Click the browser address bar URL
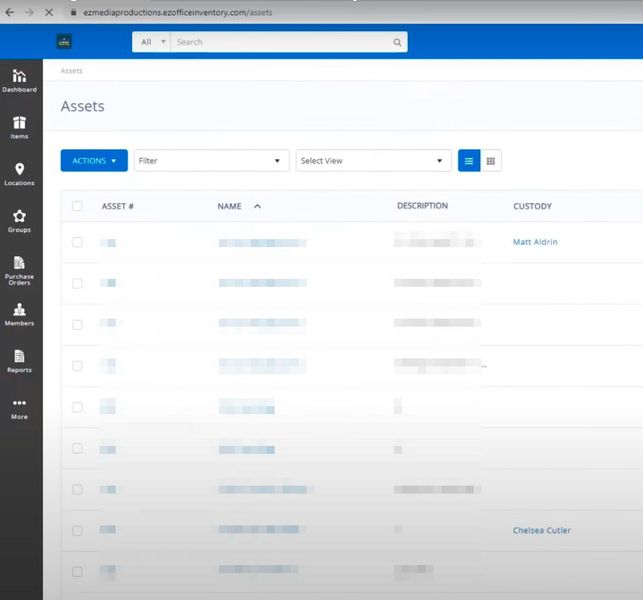 [178, 13]
